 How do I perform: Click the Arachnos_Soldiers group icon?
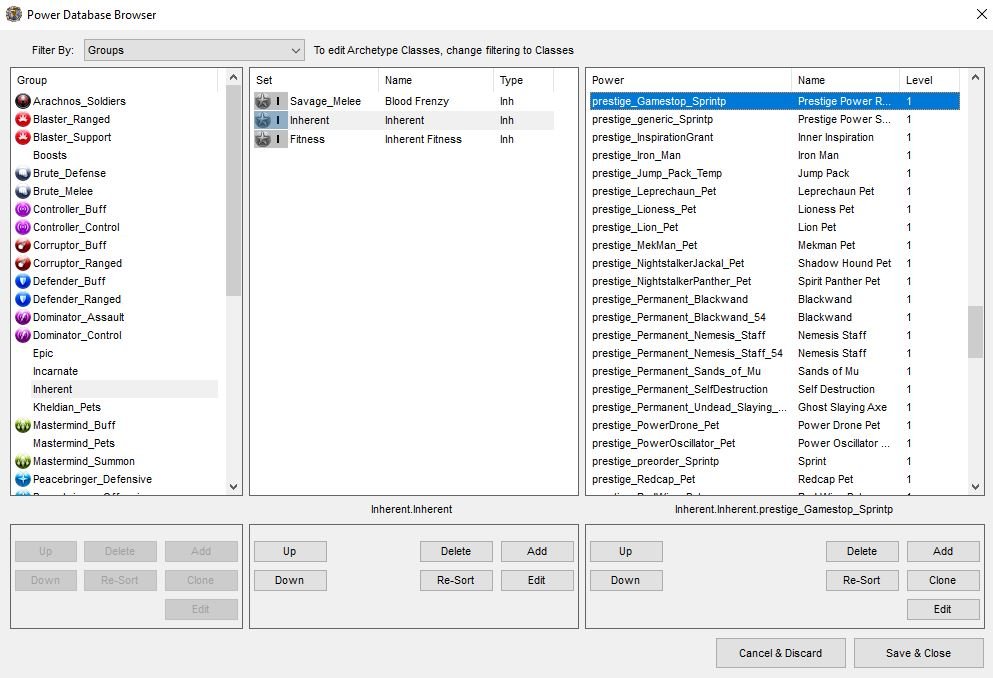22,101
